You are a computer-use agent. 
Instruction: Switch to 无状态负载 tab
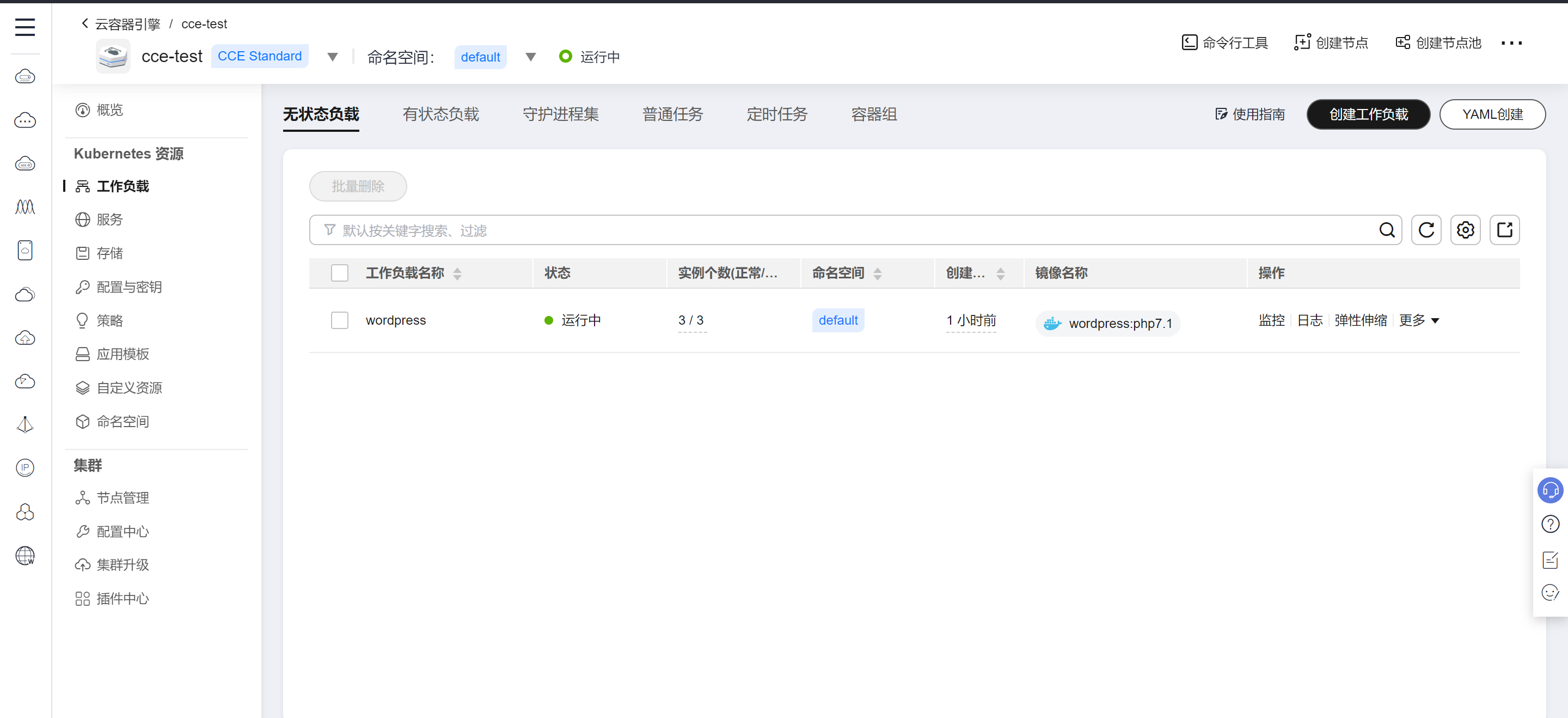321,114
